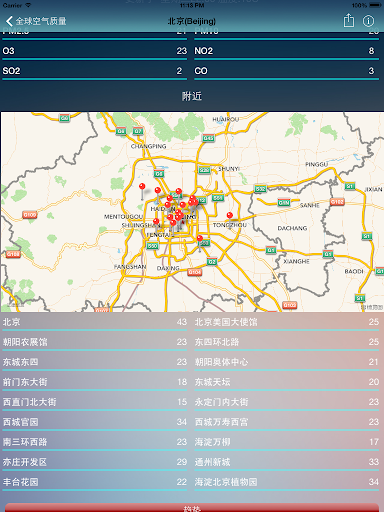Open the 丰台花园 station row
This screenshot has width=384, height=512.
pos(95,482)
